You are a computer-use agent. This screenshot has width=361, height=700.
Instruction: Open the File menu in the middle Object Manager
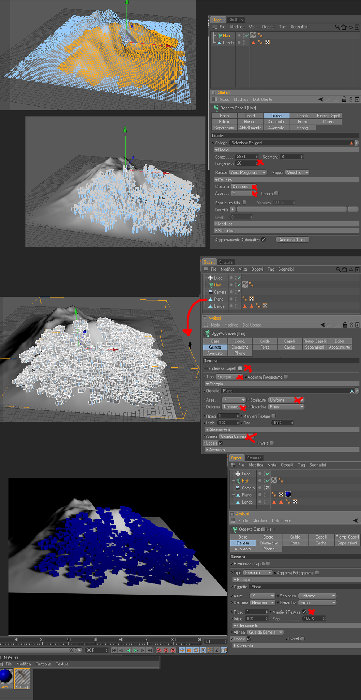(x=213, y=270)
